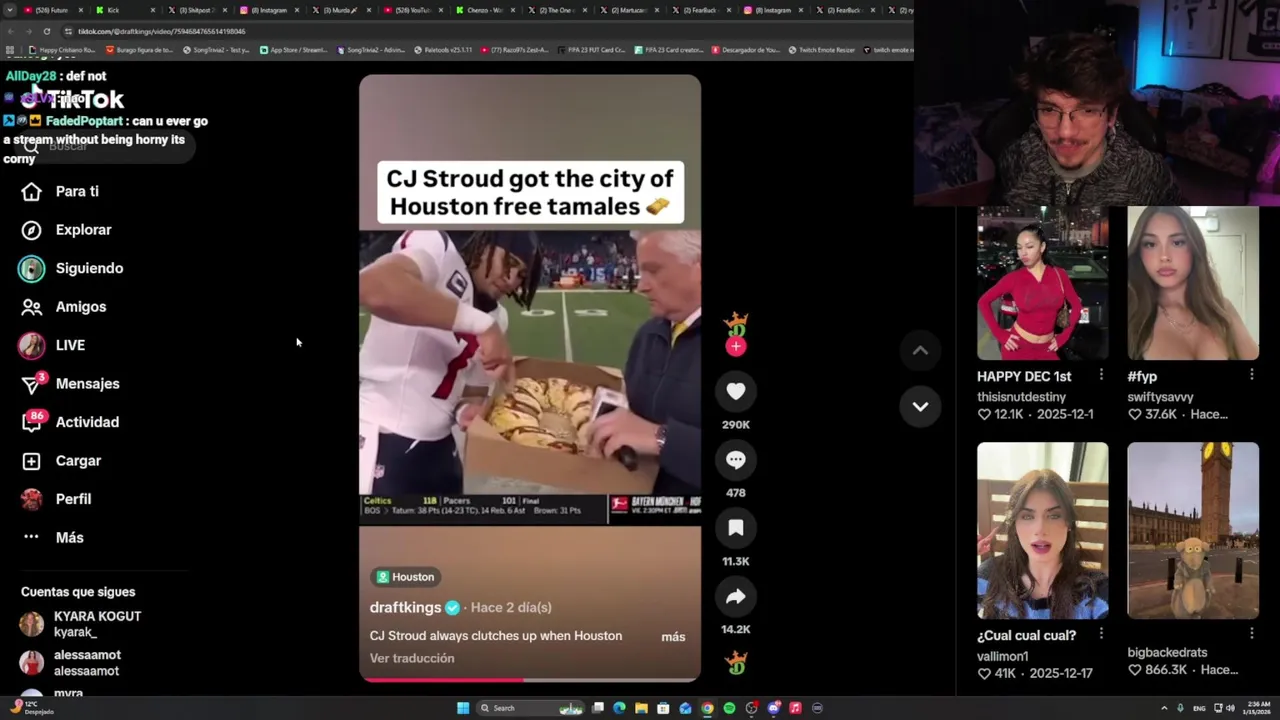The height and width of the screenshot is (720, 1280).
Task: Share the video via arrow icon
Action: click(736, 597)
